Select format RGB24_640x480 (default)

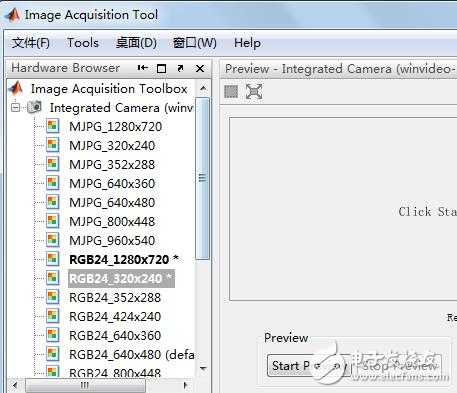(132, 355)
